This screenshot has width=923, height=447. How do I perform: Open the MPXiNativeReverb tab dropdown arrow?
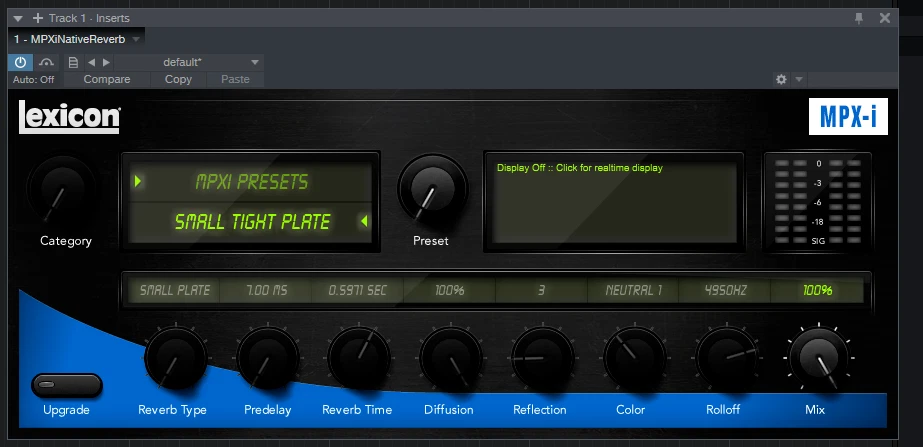[x=136, y=39]
